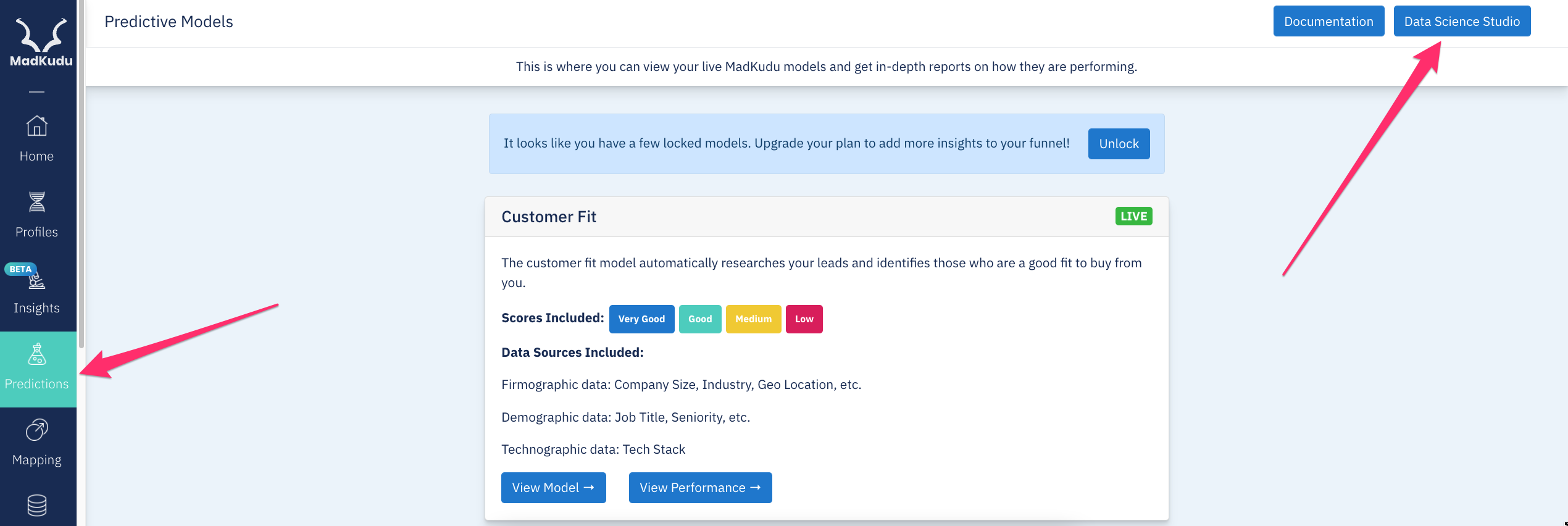Open the Home house icon

(x=36, y=126)
